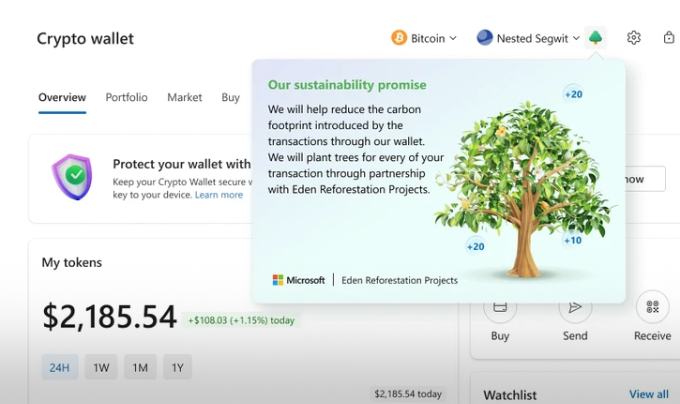Click the Learn more link

click(x=219, y=195)
